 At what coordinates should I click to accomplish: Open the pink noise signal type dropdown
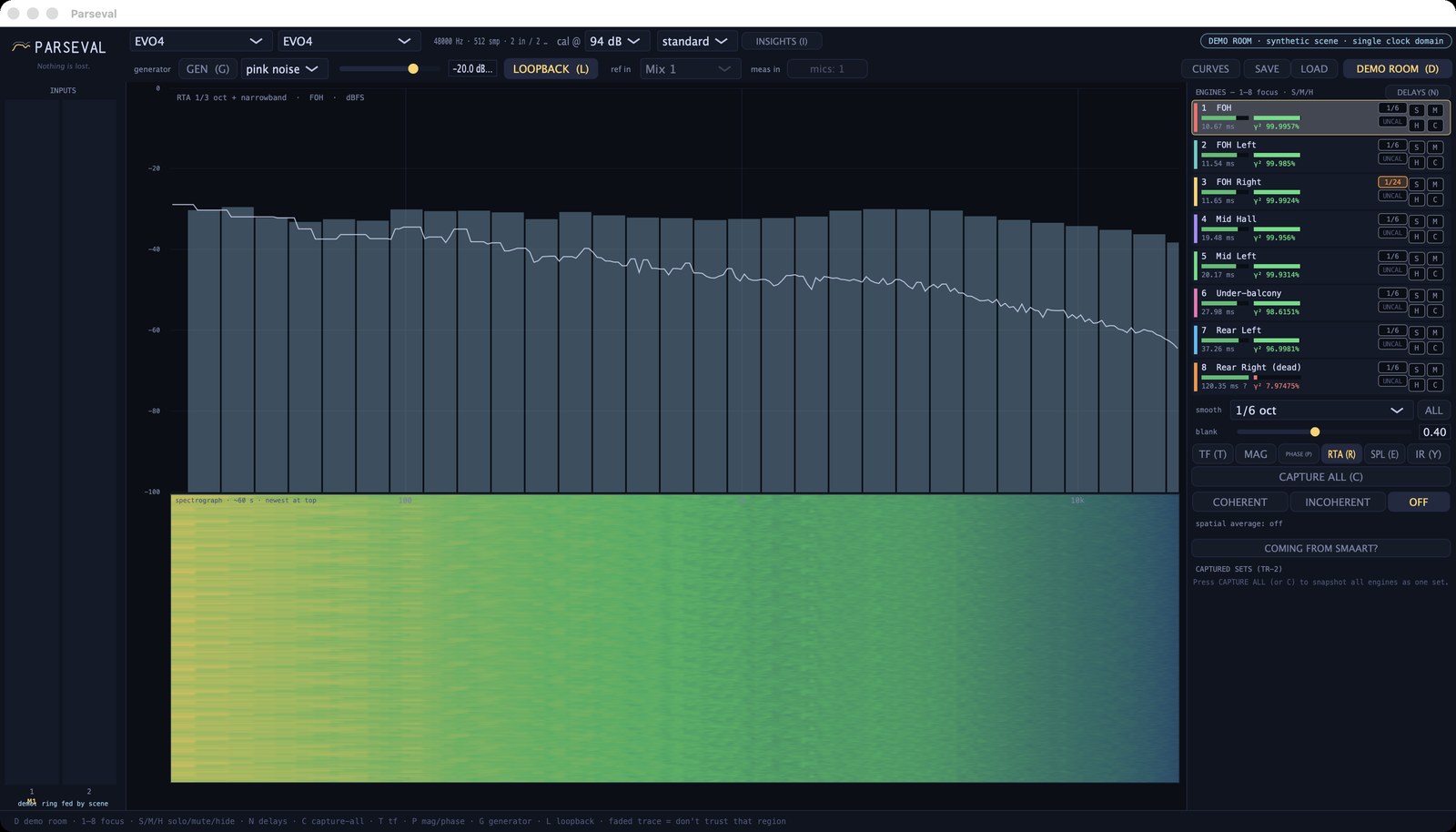282,69
